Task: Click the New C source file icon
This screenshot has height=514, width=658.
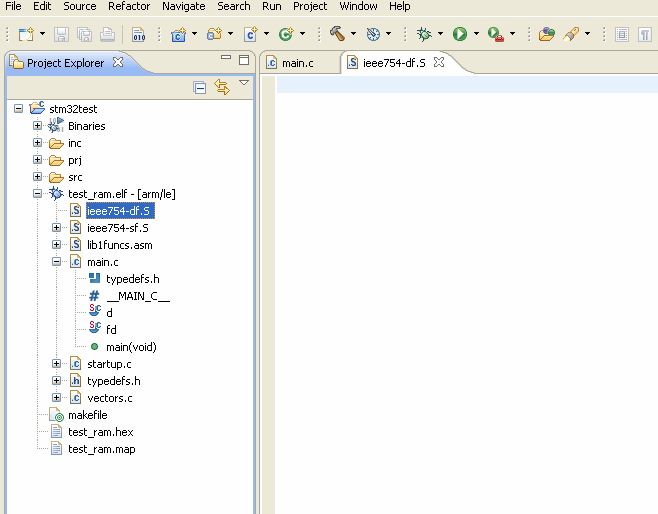Action: tap(251, 34)
